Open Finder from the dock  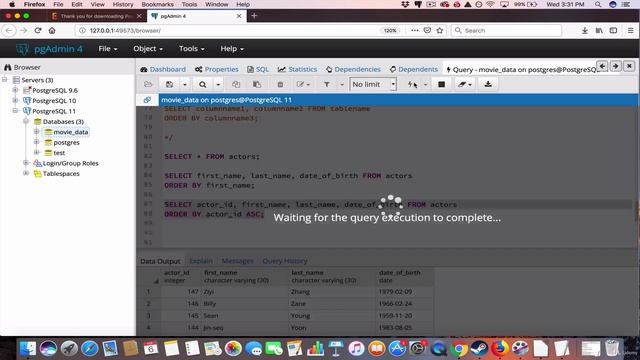pos(28,348)
